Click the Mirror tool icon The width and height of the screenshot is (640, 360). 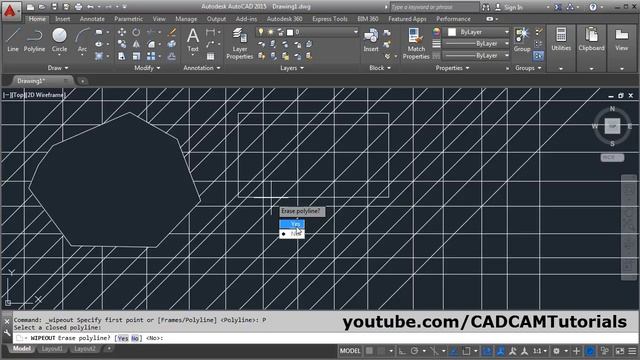coord(136,44)
